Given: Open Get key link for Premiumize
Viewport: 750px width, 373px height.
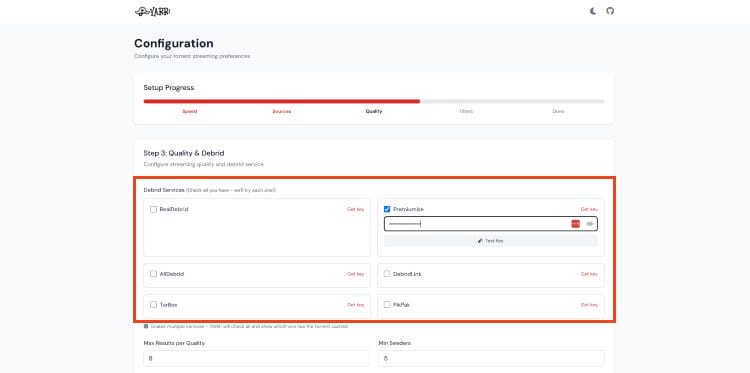Looking at the screenshot, I should [x=589, y=209].
